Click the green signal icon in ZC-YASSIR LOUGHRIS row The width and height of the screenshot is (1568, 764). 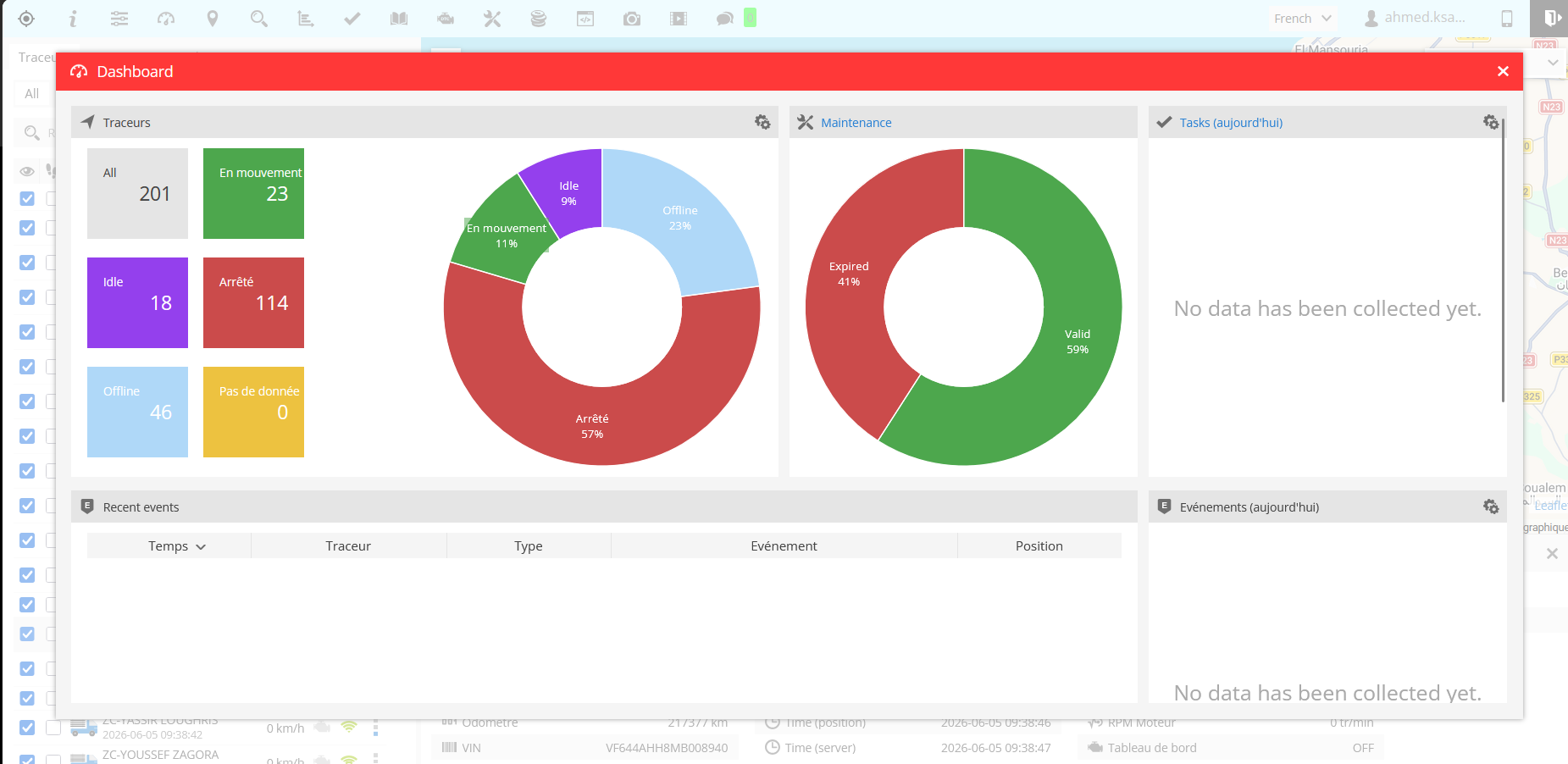pos(349,728)
